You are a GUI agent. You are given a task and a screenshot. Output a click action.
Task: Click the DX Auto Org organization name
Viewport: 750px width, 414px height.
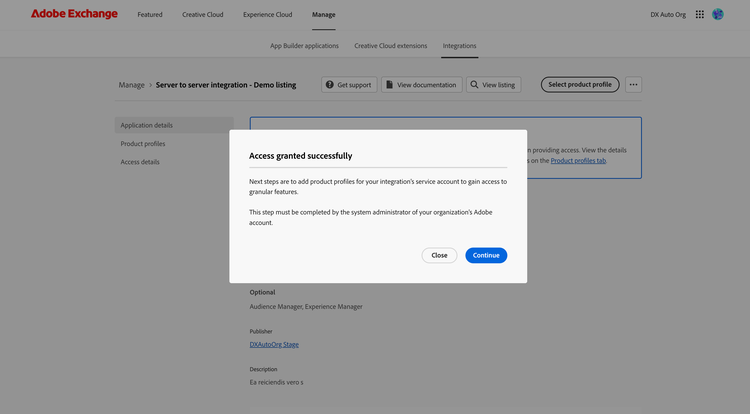pyautogui.click(x=668, y=15)
